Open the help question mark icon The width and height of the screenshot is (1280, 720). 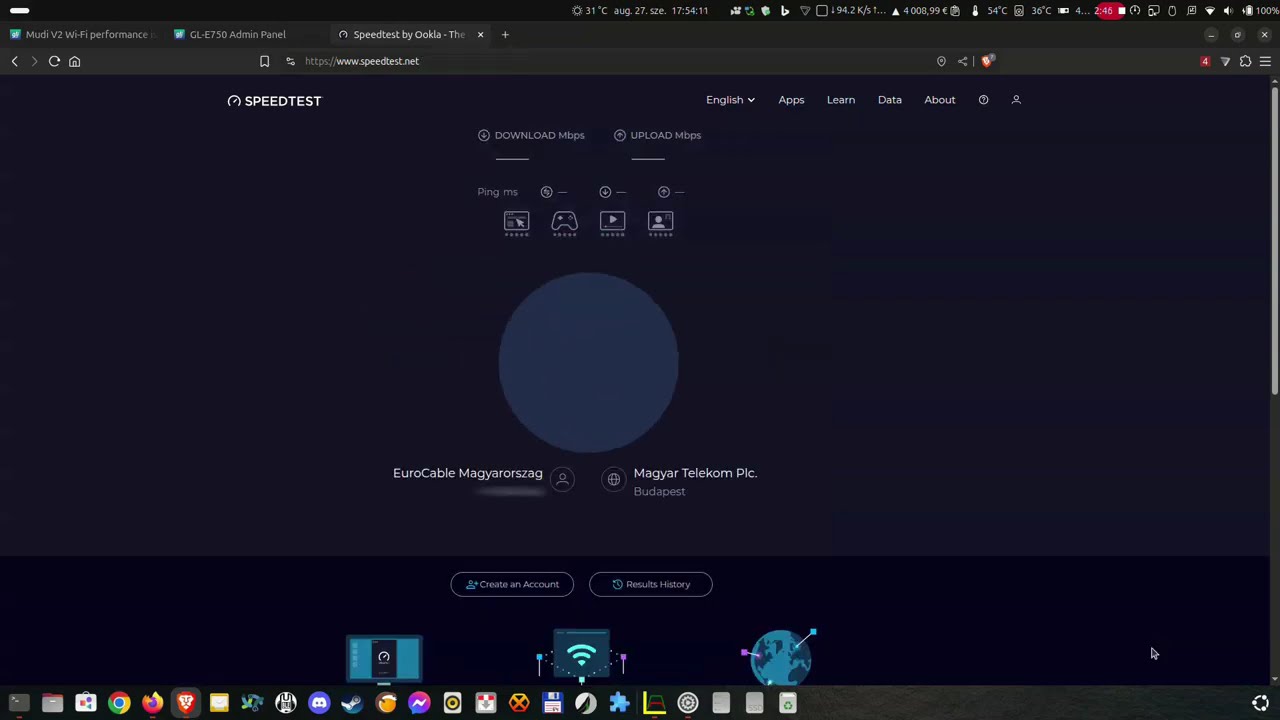(x=983, y=100)
